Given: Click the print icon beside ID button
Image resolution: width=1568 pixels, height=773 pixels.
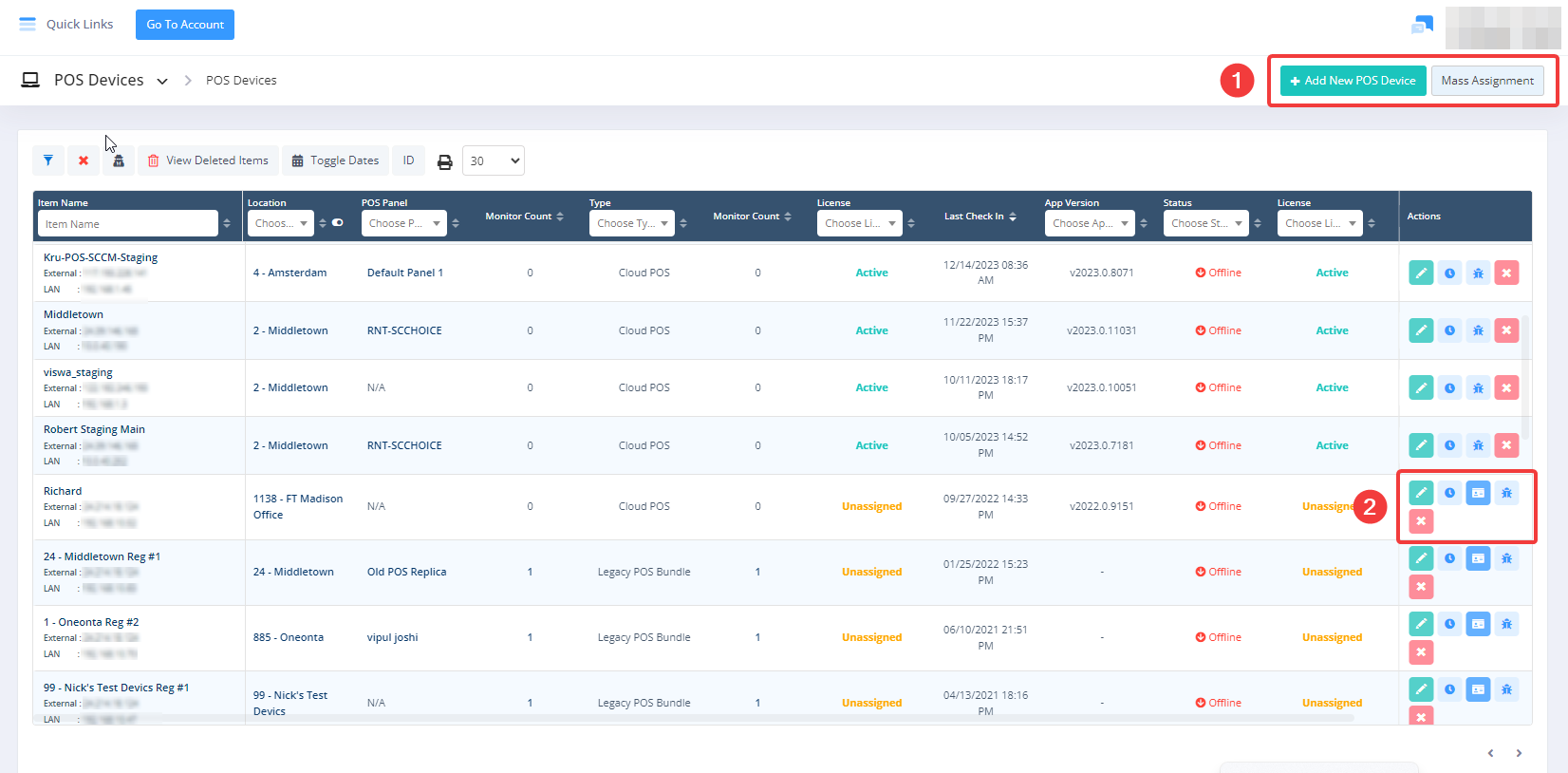Looking at the screenshot, I should click(x=444, y=161).
